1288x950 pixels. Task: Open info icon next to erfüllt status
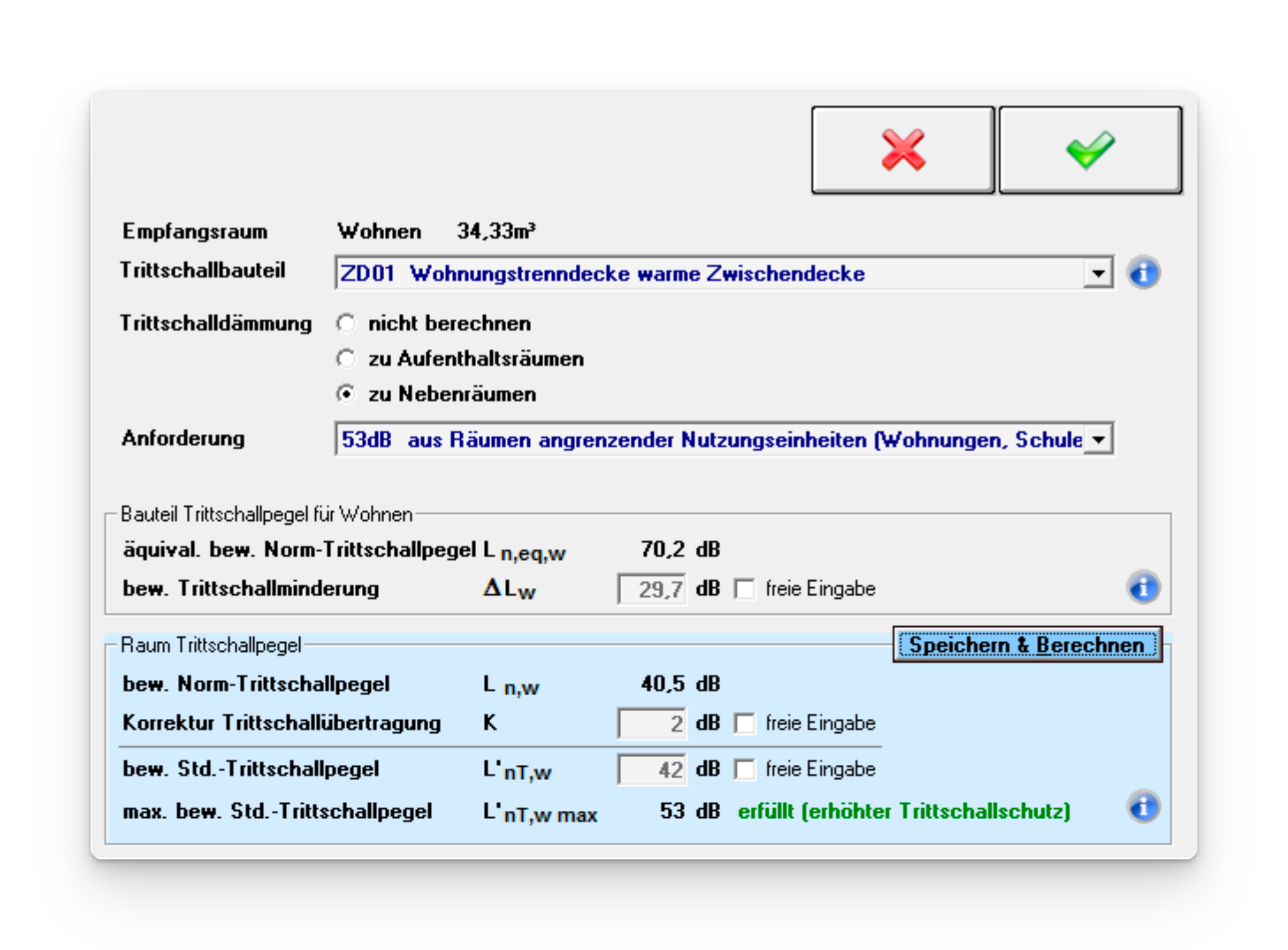(x=1143, y=807)
